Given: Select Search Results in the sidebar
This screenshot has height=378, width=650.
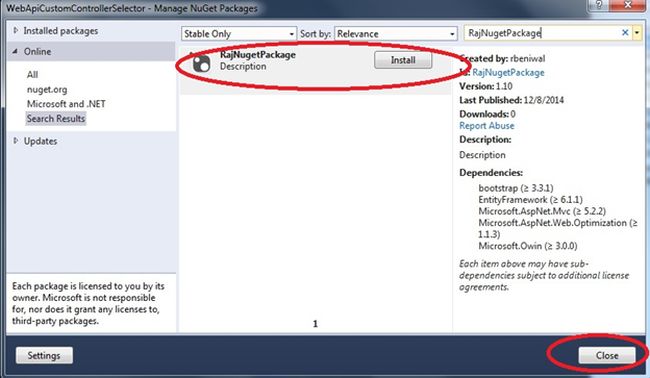Looking at the screenshot, I should click(56, 119).
